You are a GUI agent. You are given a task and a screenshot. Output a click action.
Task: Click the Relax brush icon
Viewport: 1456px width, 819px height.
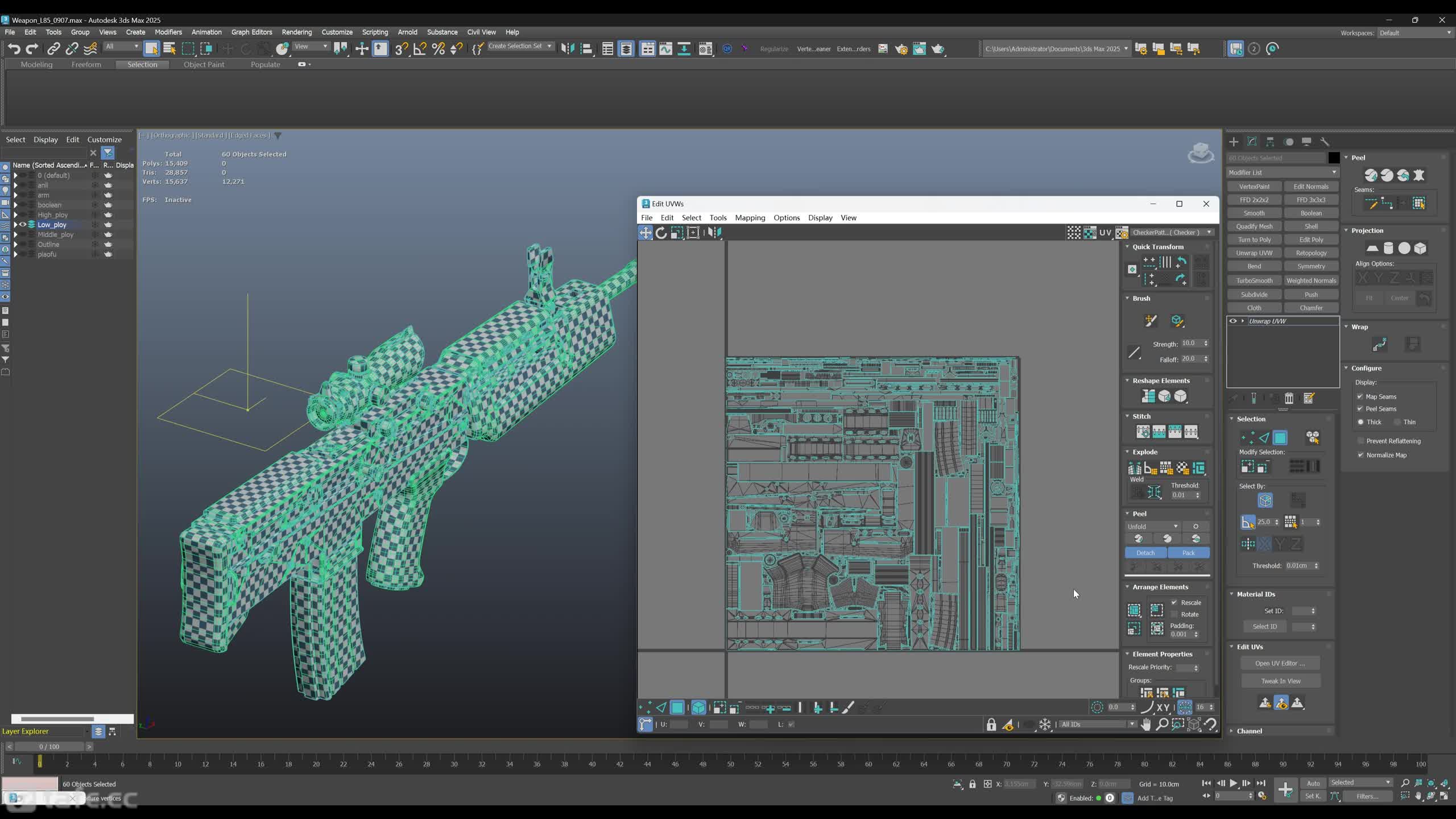click(x=1177, y=321)
